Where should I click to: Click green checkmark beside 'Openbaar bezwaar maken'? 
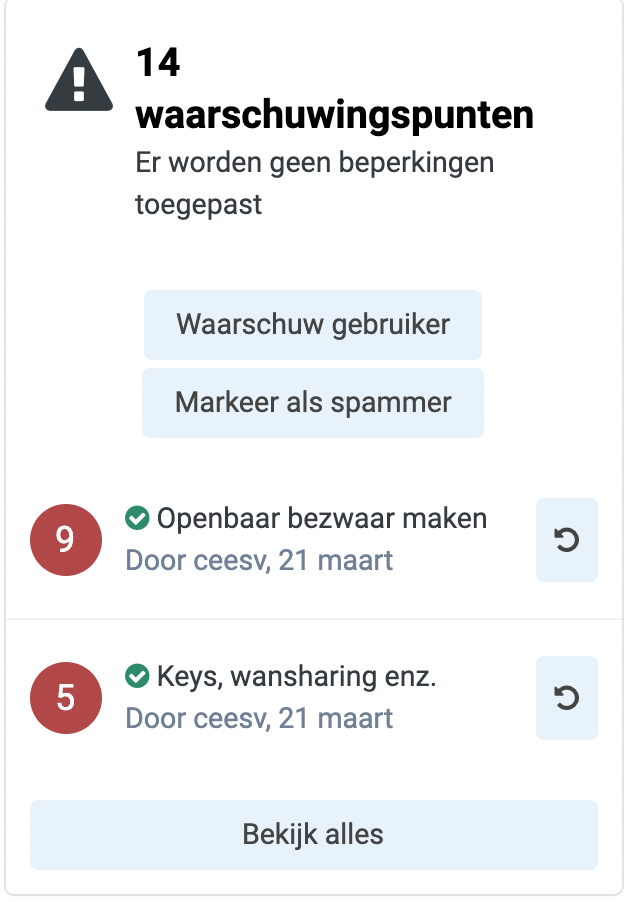(x=137, y=518)
